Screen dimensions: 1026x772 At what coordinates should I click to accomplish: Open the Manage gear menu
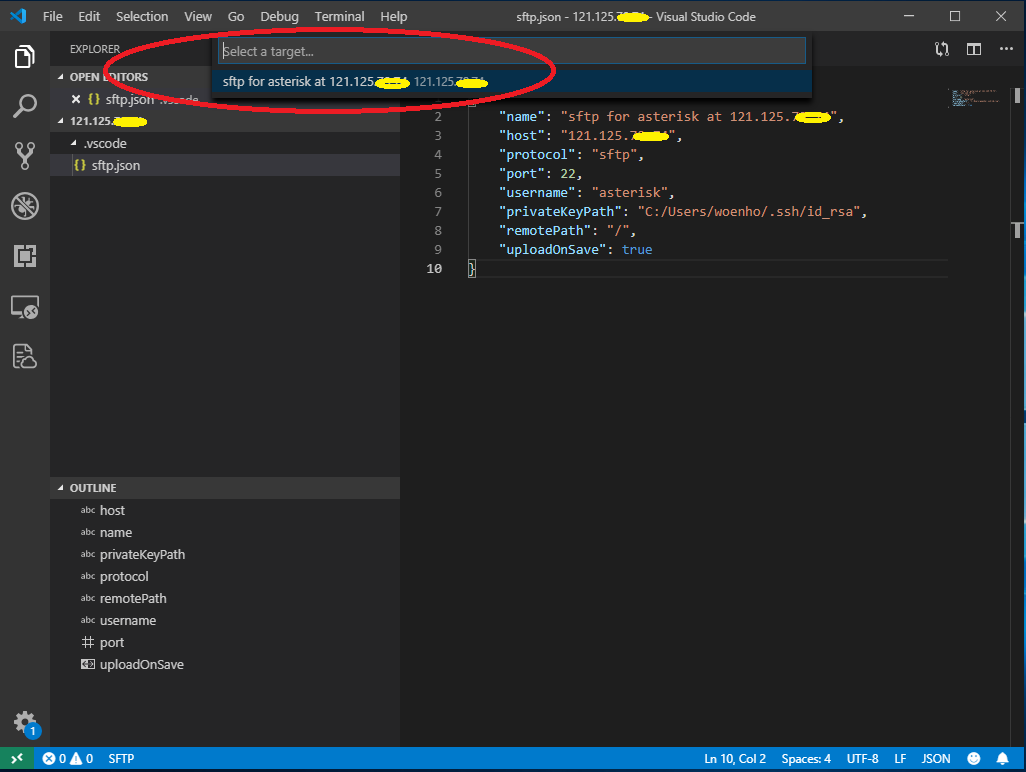coord(26,724)
